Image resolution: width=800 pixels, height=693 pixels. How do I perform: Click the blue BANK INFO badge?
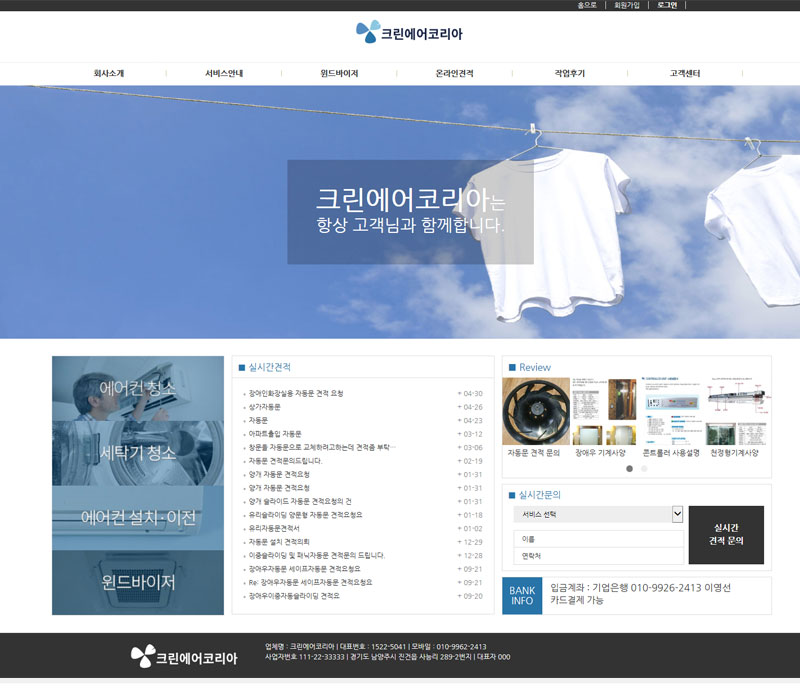coord(522,595)
